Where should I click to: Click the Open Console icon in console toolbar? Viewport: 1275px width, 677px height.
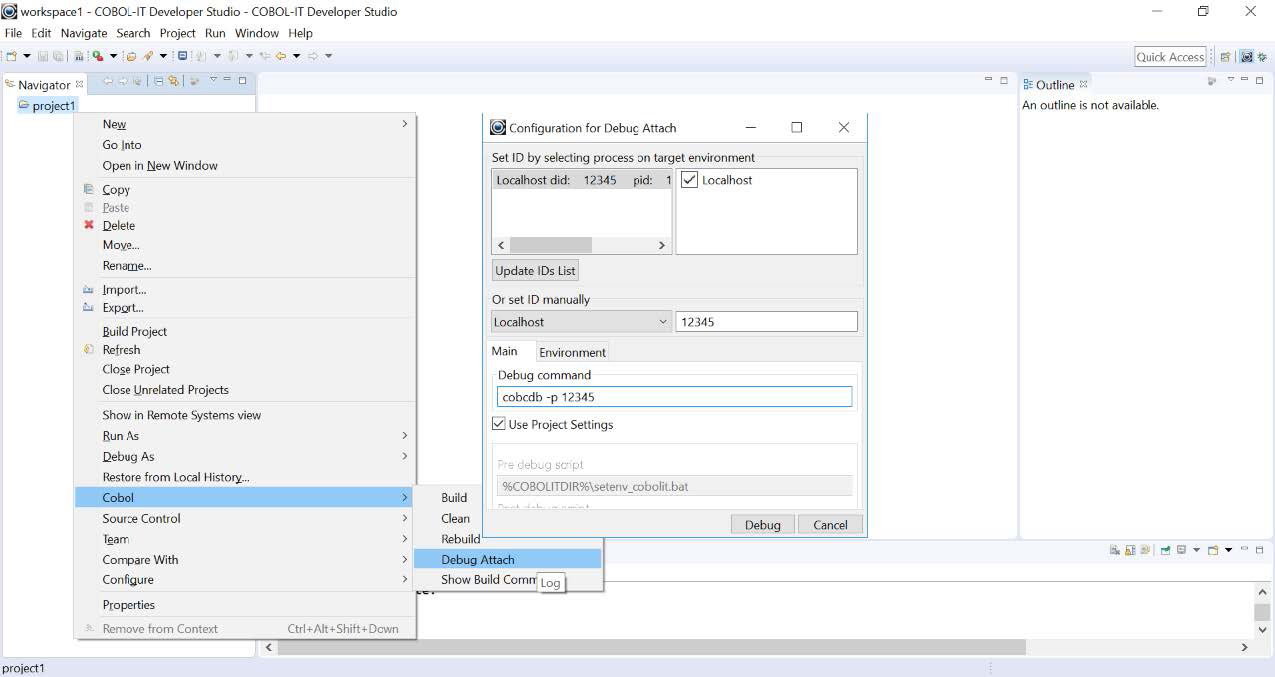pyautogui.click(x=1213, y=549)
